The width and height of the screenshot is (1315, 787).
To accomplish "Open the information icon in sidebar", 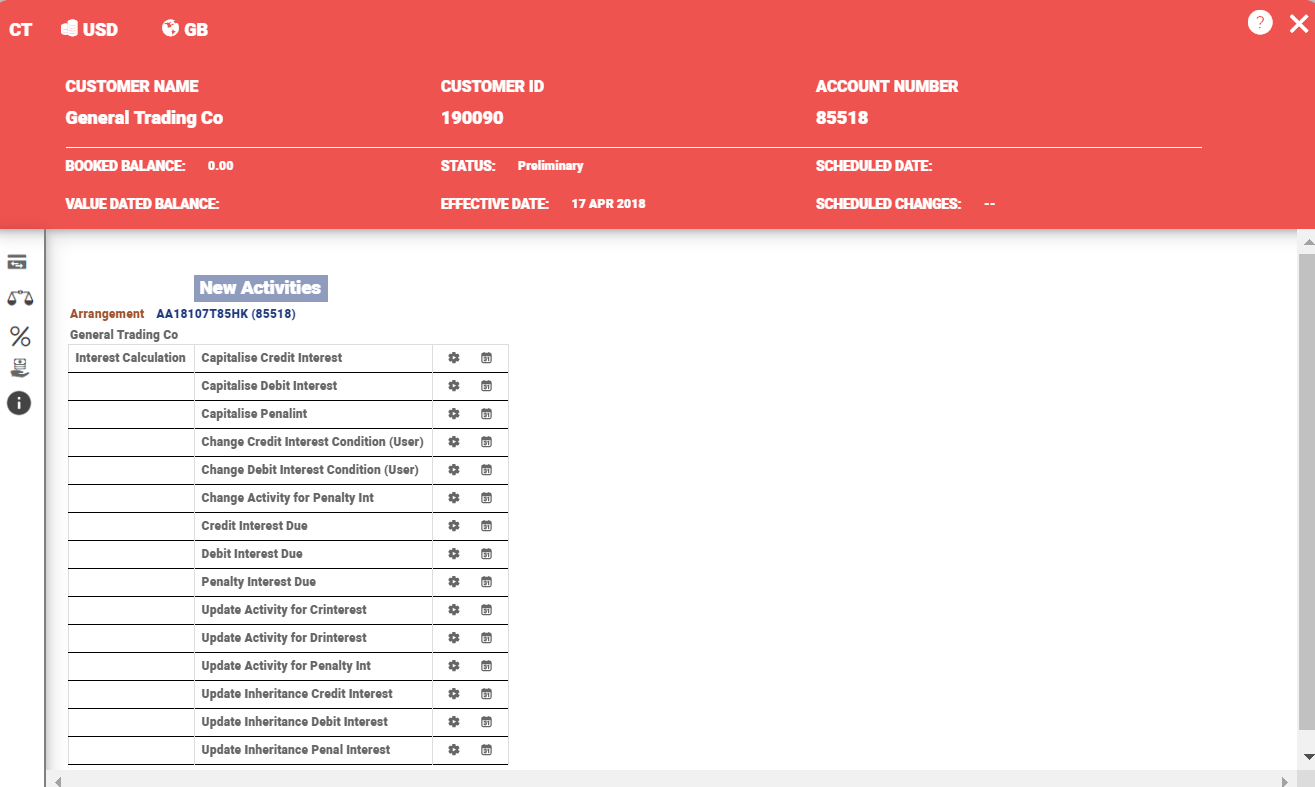I will [19, 403].
